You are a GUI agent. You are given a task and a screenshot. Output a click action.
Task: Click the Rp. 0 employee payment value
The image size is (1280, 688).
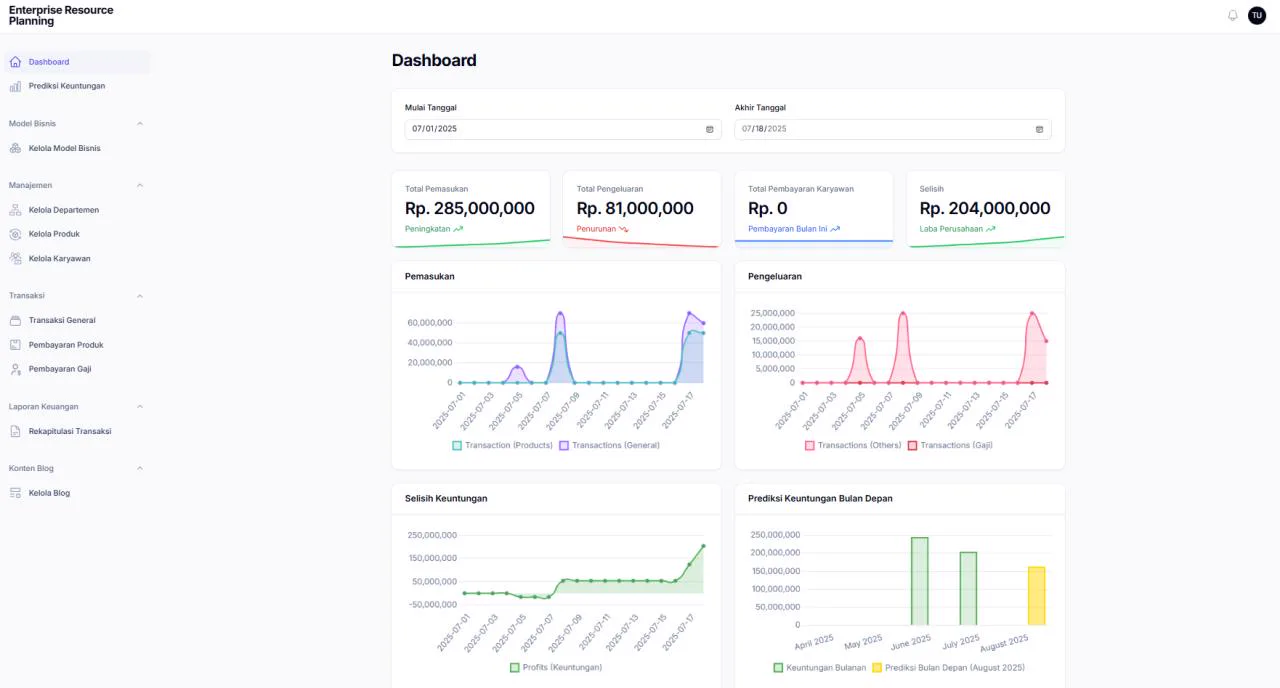pos(768,208)
